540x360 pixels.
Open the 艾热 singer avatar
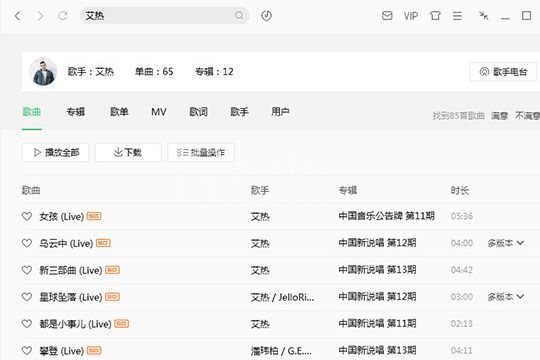click(44, 72)
